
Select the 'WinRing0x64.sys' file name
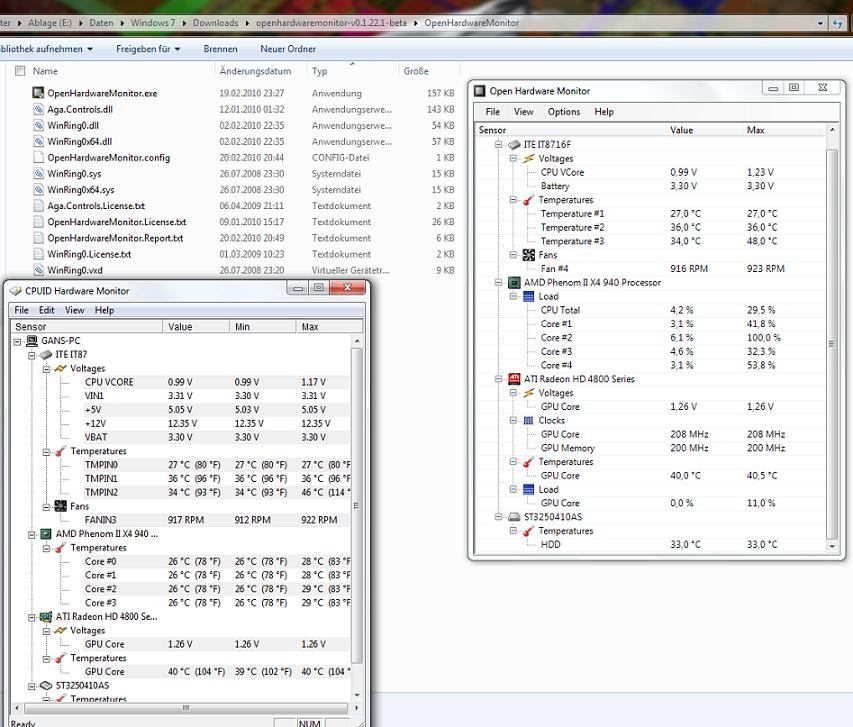pyautogui.click(x=81, y=190)
